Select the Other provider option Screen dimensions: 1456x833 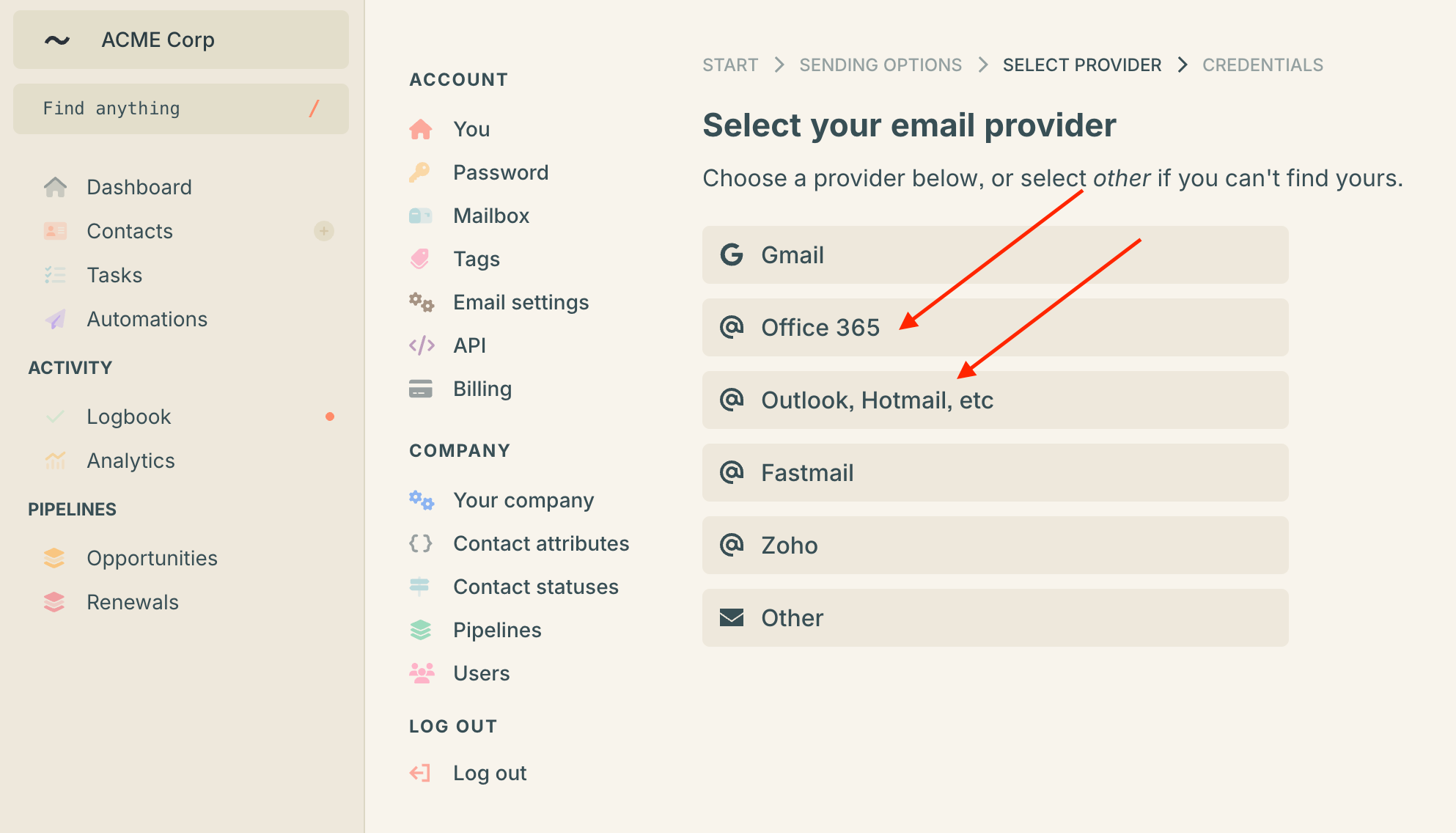995,618
